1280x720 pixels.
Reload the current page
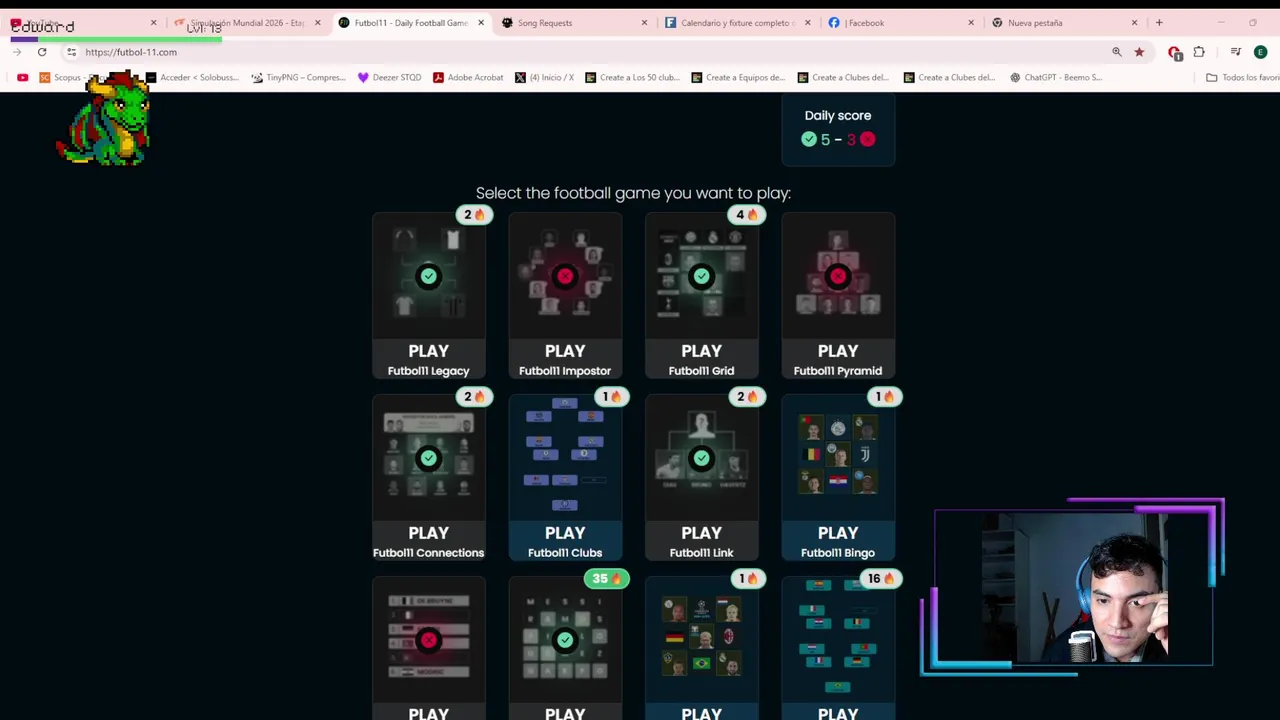click(42, 52)
